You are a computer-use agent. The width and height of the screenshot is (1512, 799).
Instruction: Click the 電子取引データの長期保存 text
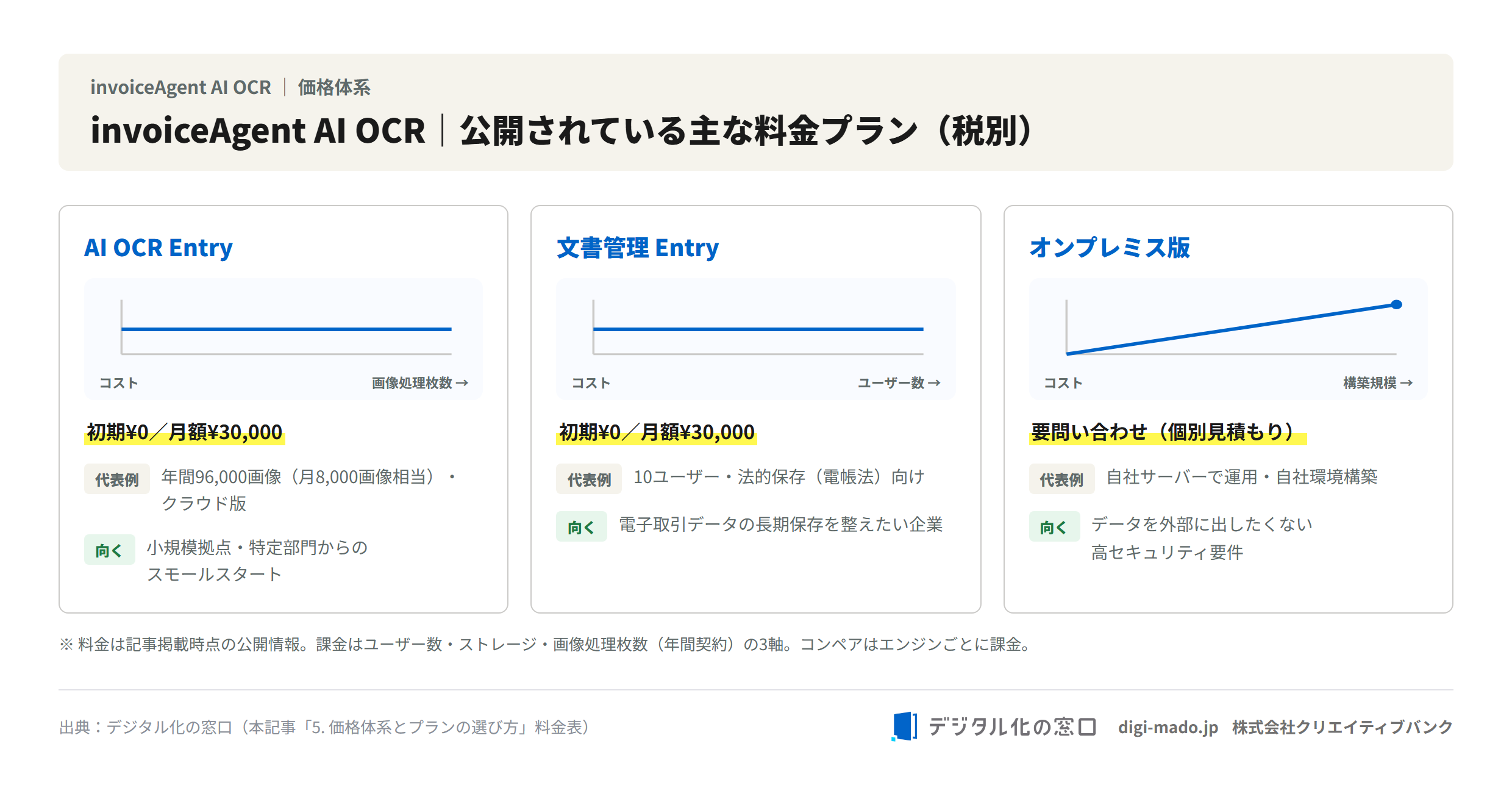(x=781, y=525)
